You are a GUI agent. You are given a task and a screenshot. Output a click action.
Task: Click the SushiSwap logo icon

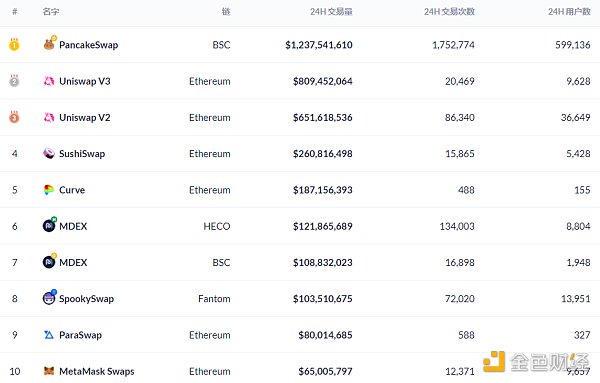pyautogui.click(x=49, y=153)
